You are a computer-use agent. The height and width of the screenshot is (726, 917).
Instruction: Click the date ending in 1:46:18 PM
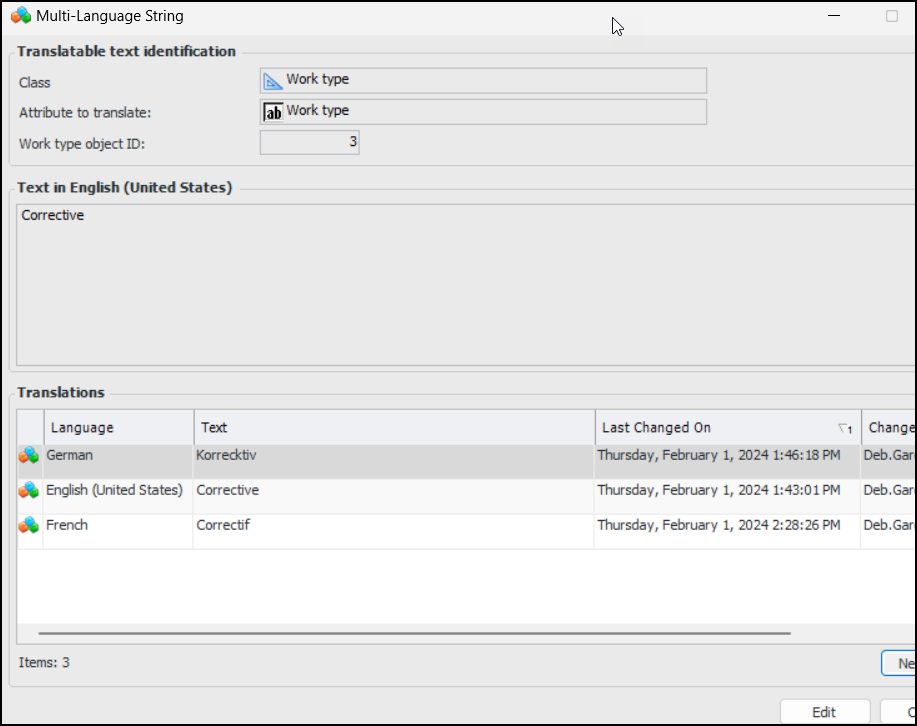(719, 455)
